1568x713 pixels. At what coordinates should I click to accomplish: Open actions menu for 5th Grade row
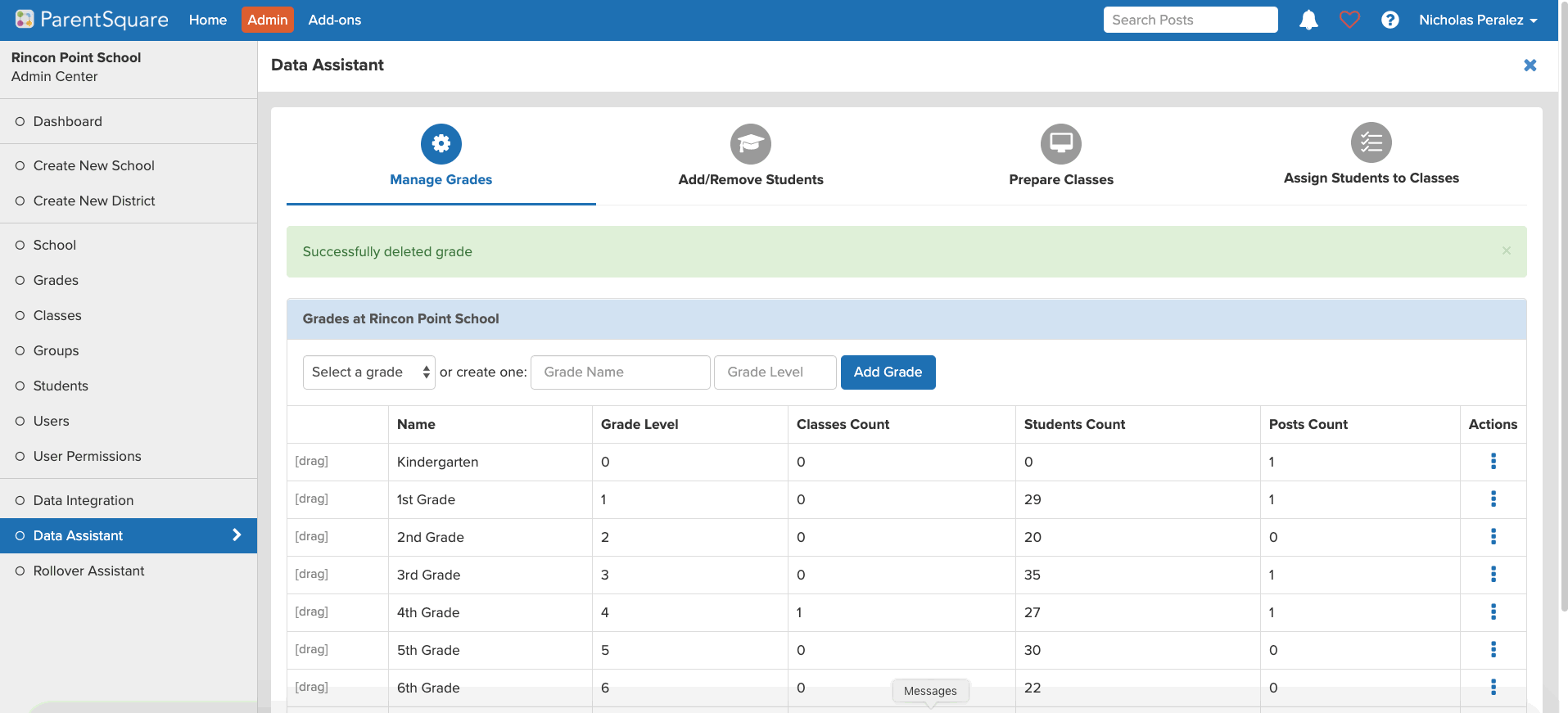tap(1493, 649)
